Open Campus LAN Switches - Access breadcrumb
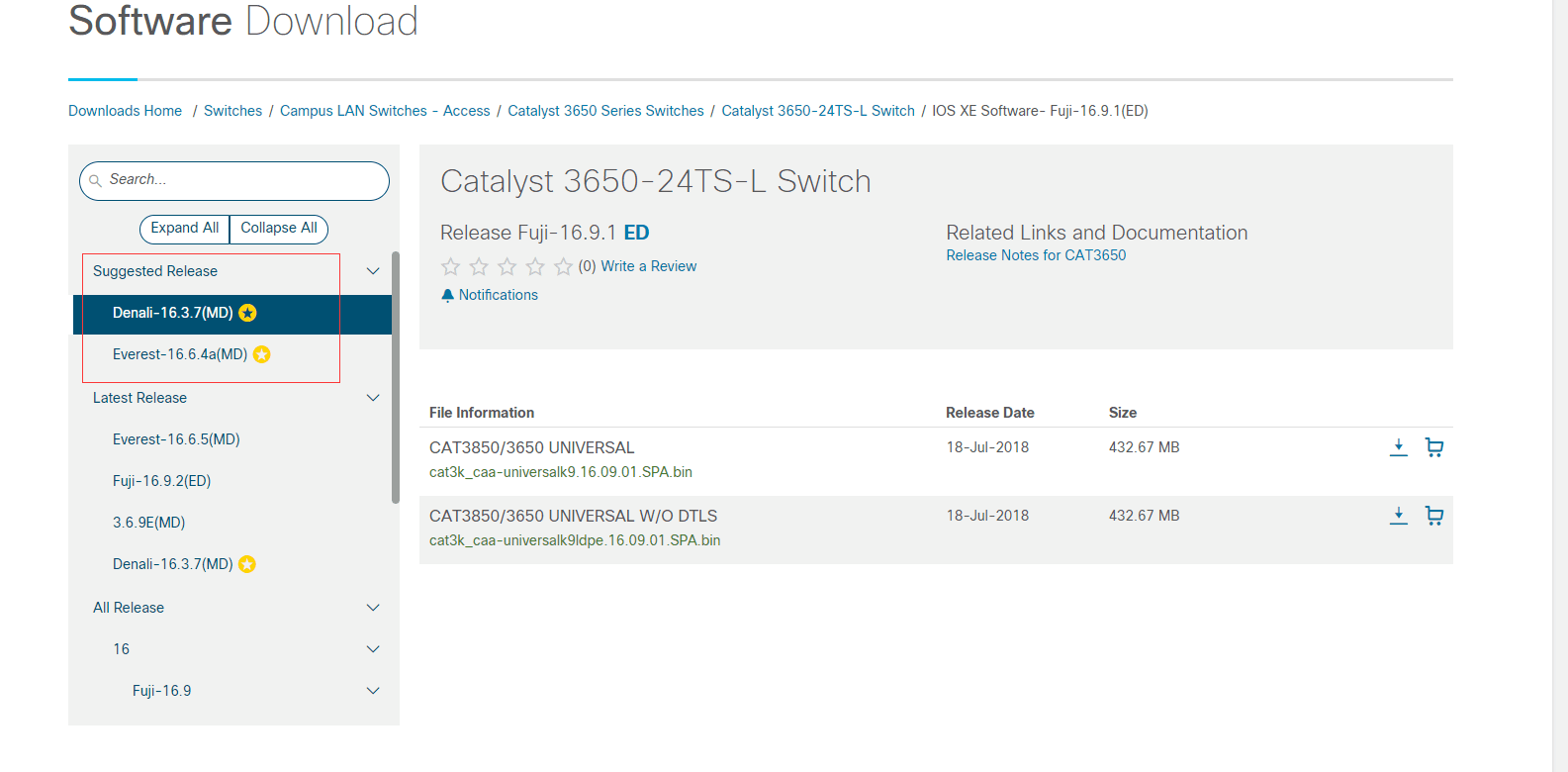The image size is (1568, 772). point(385,111)
